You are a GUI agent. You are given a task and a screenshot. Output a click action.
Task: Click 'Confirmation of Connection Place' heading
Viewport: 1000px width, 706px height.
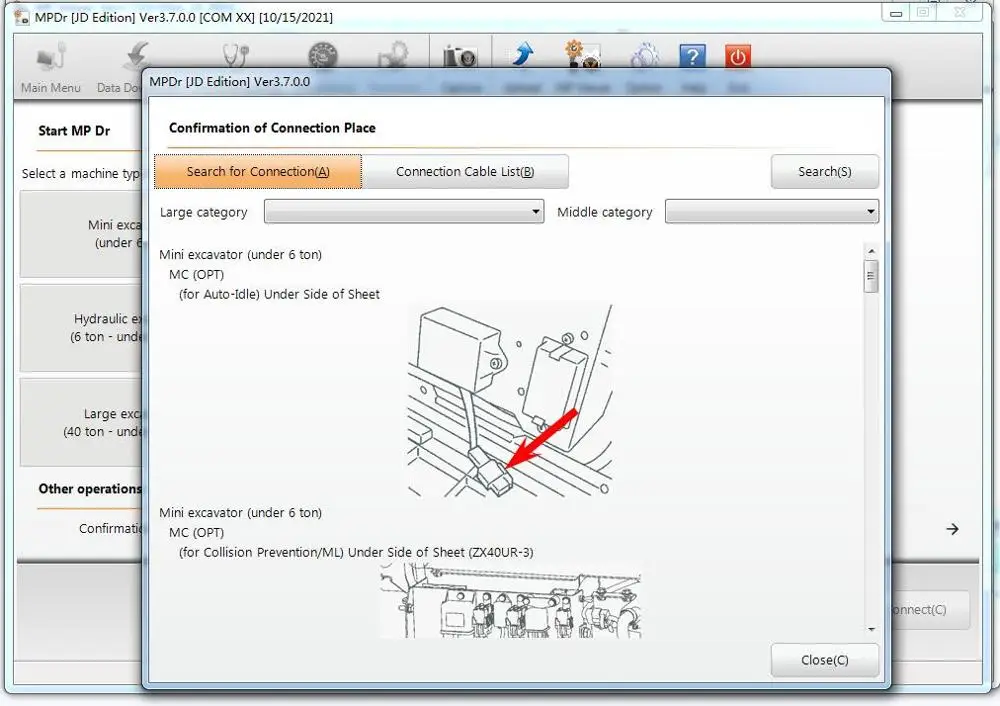(x=272, y=128)
